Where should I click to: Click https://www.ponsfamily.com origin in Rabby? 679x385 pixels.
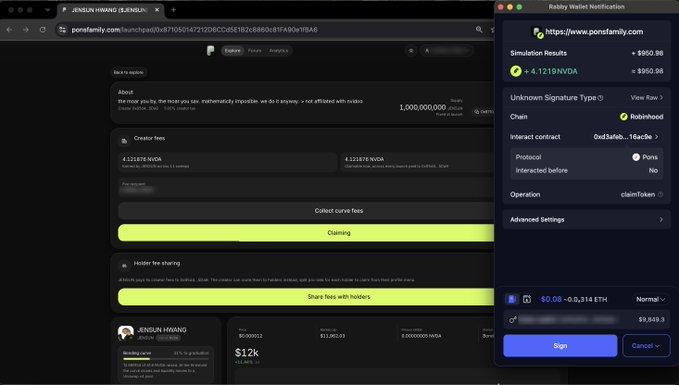[594, 32]
